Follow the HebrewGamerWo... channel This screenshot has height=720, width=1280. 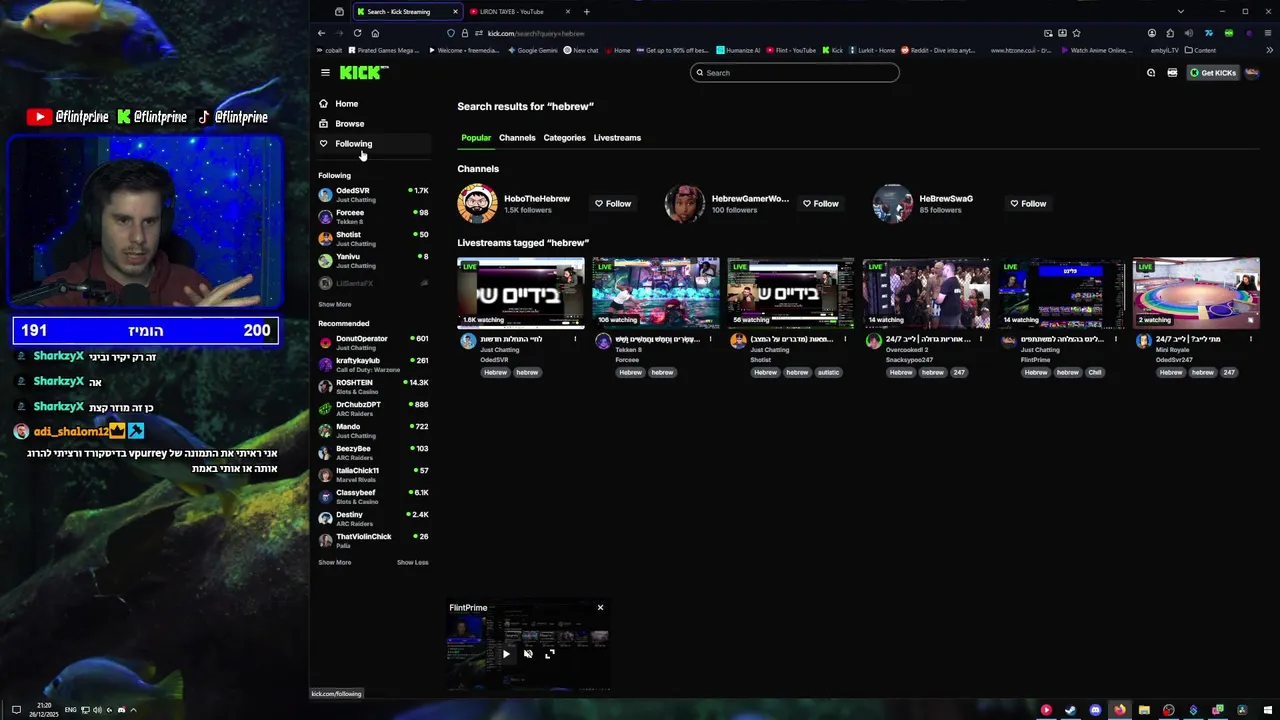point(821,204)
